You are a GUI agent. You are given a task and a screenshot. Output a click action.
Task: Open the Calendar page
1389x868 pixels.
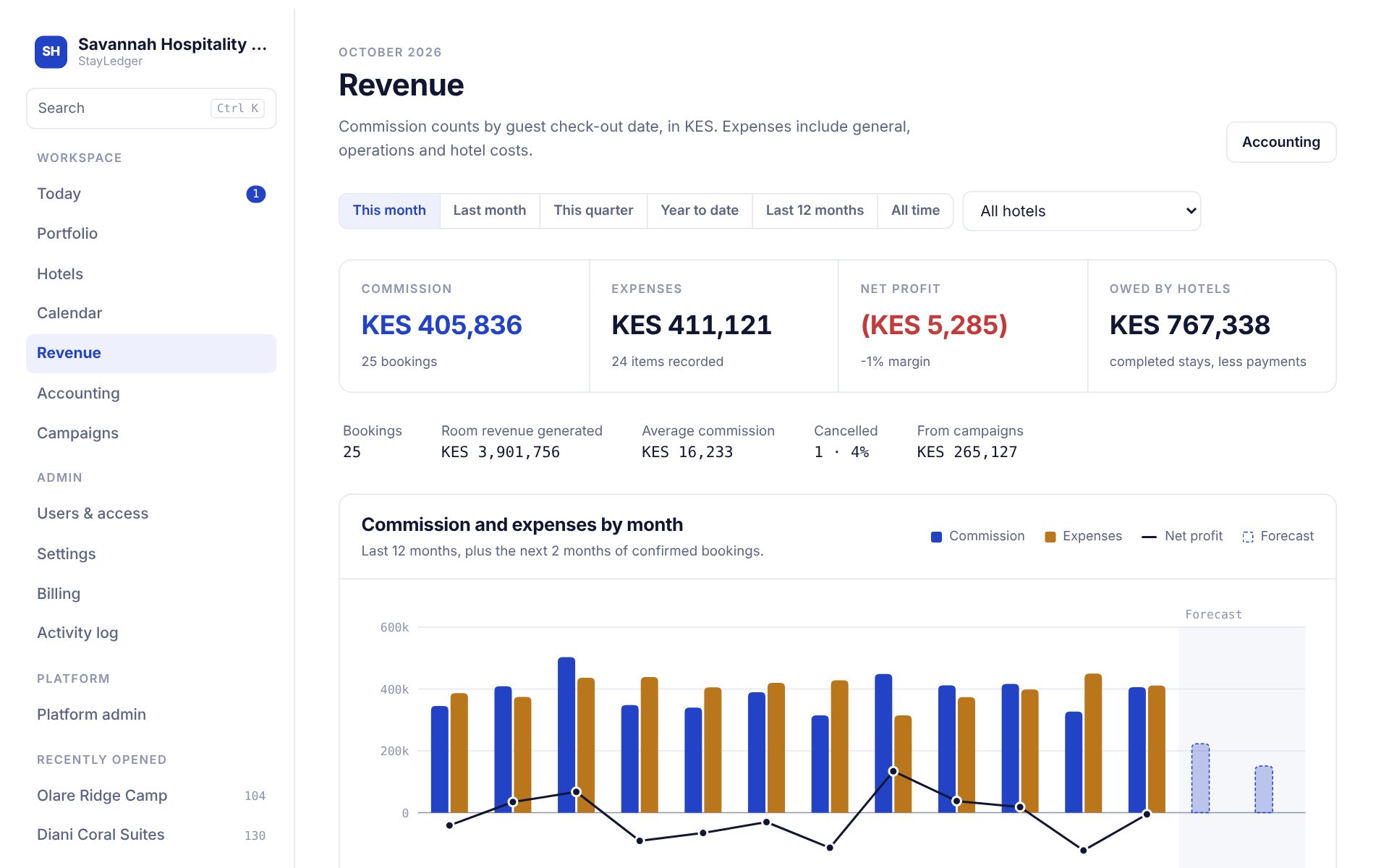coord(151,313)
